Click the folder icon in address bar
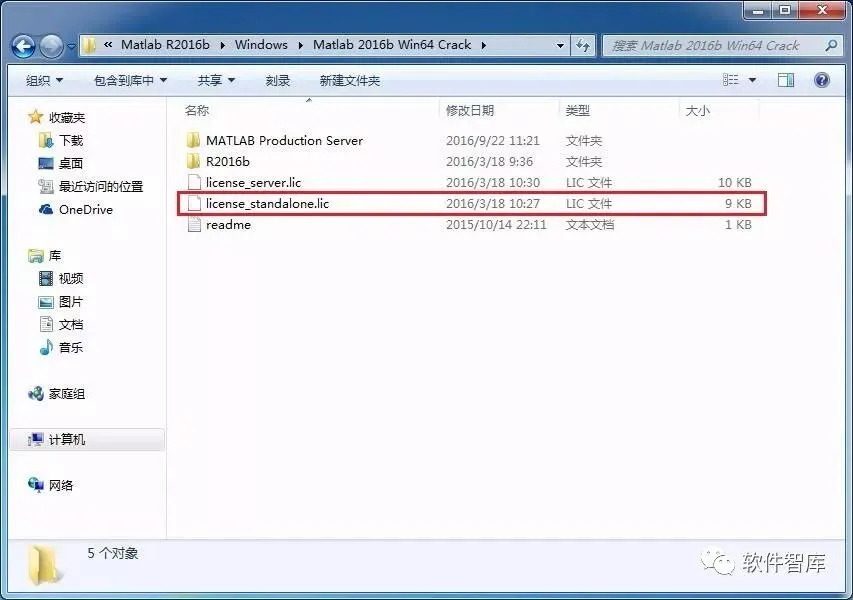 (89, 45)
